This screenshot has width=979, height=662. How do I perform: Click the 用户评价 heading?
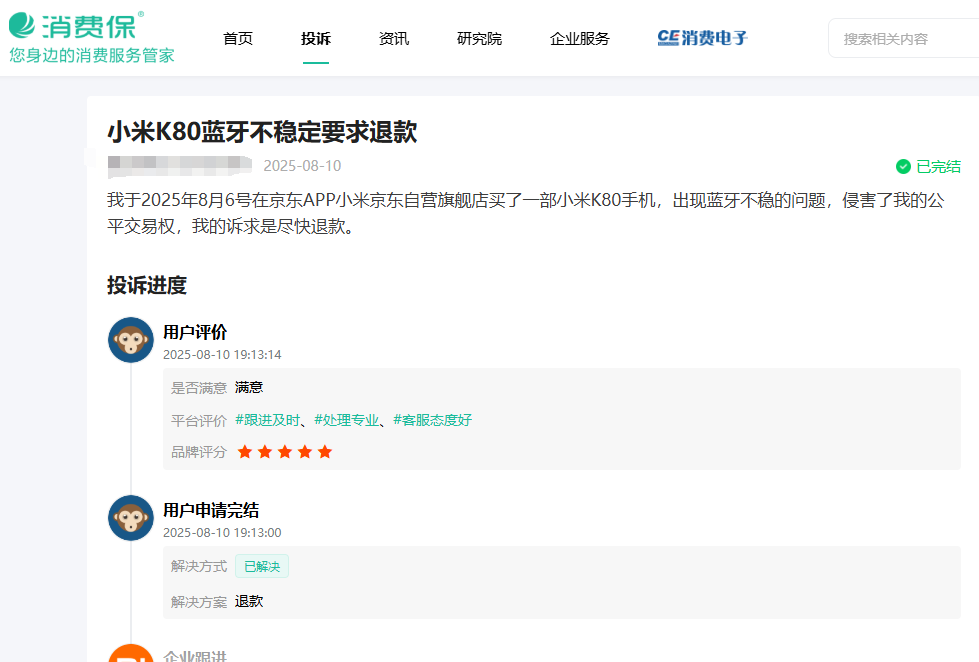[x=195, y=332]
